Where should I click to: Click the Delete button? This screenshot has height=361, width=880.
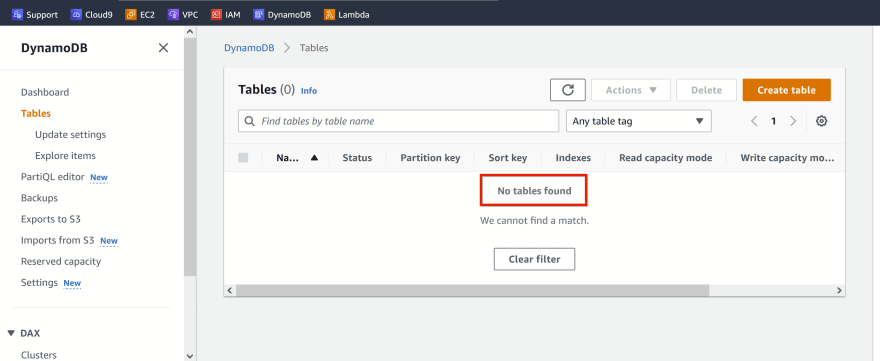(706, 90)
